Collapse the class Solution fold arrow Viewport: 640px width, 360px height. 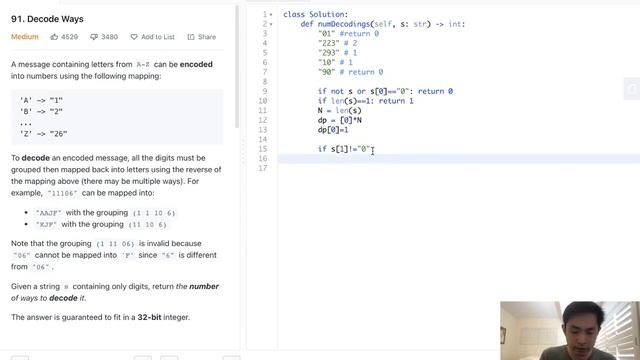(271, 15)
